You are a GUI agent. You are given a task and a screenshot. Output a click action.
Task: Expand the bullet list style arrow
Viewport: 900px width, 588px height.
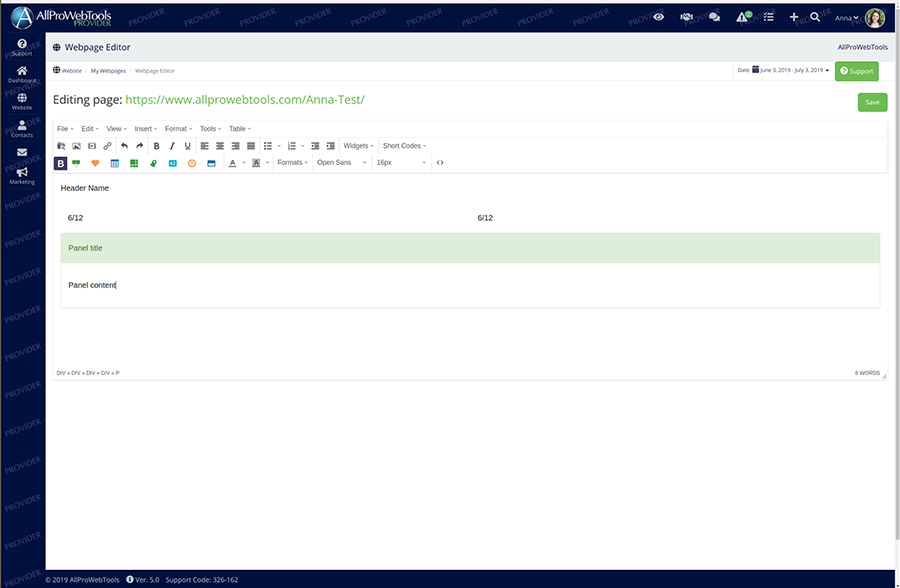coord(280,146)
